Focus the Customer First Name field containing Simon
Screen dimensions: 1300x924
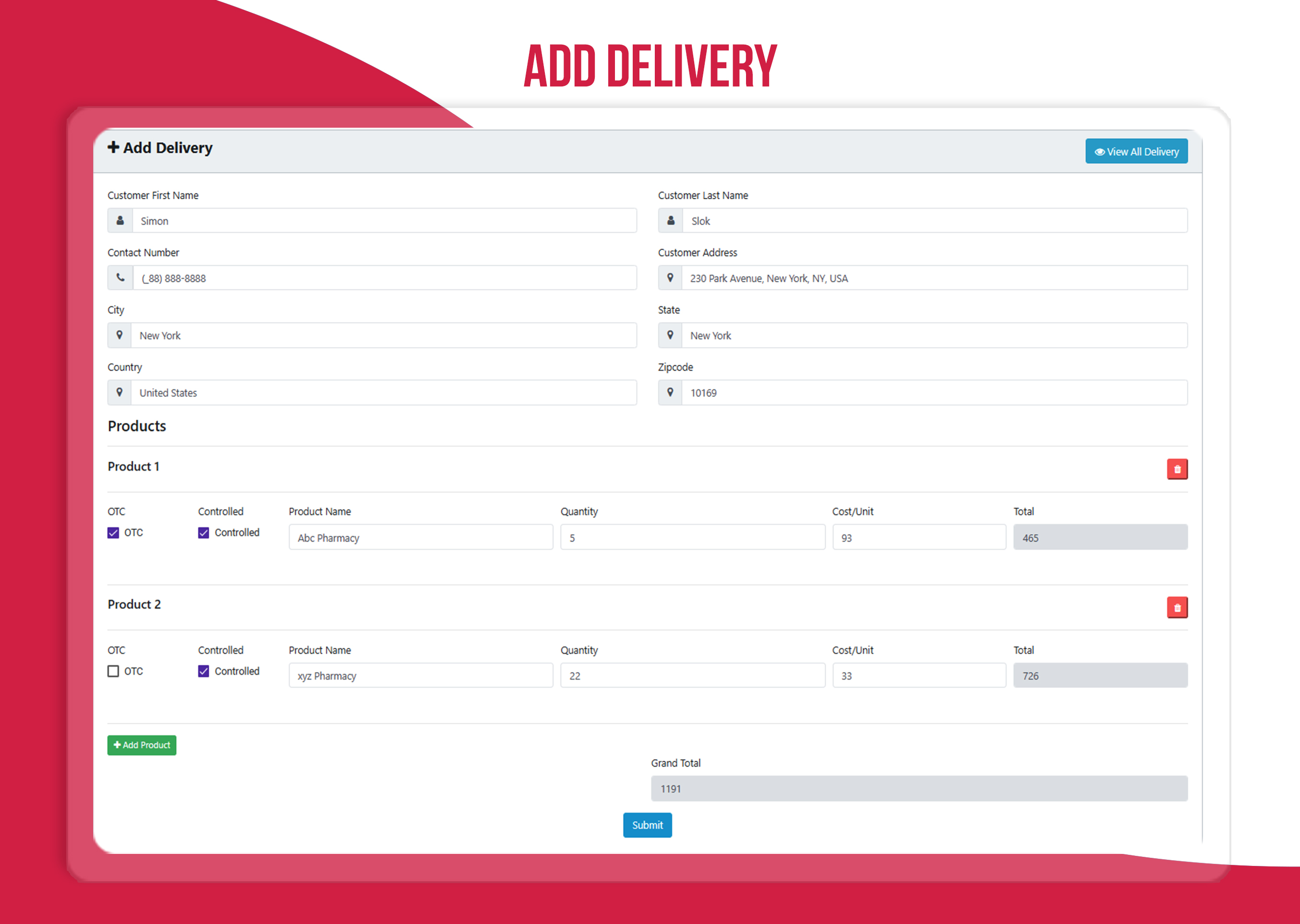(x=384, y=221)
